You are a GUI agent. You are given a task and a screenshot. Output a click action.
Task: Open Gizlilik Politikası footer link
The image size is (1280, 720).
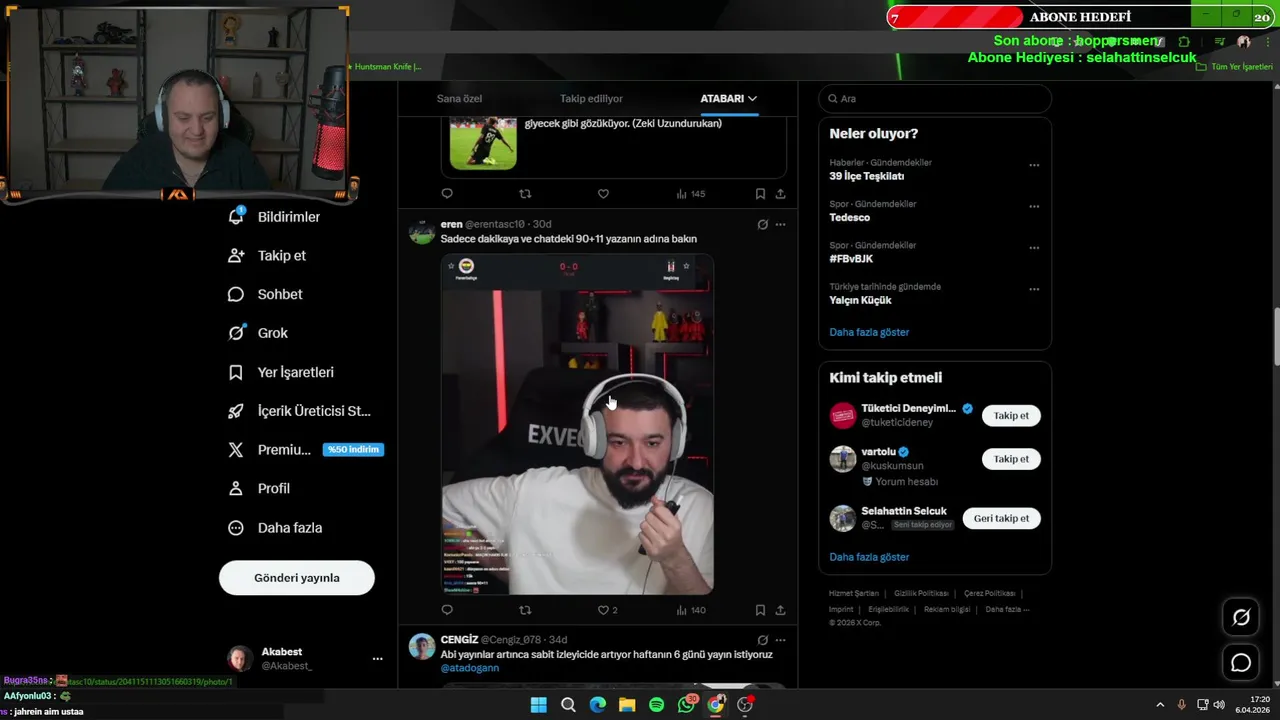click(921, 593)
